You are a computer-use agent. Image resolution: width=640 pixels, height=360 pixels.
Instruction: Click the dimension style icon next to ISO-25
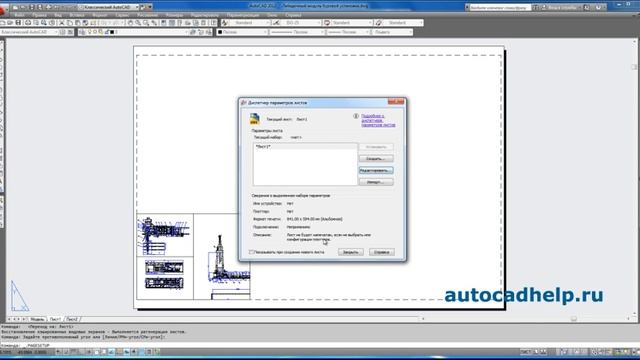pos(276,23)
